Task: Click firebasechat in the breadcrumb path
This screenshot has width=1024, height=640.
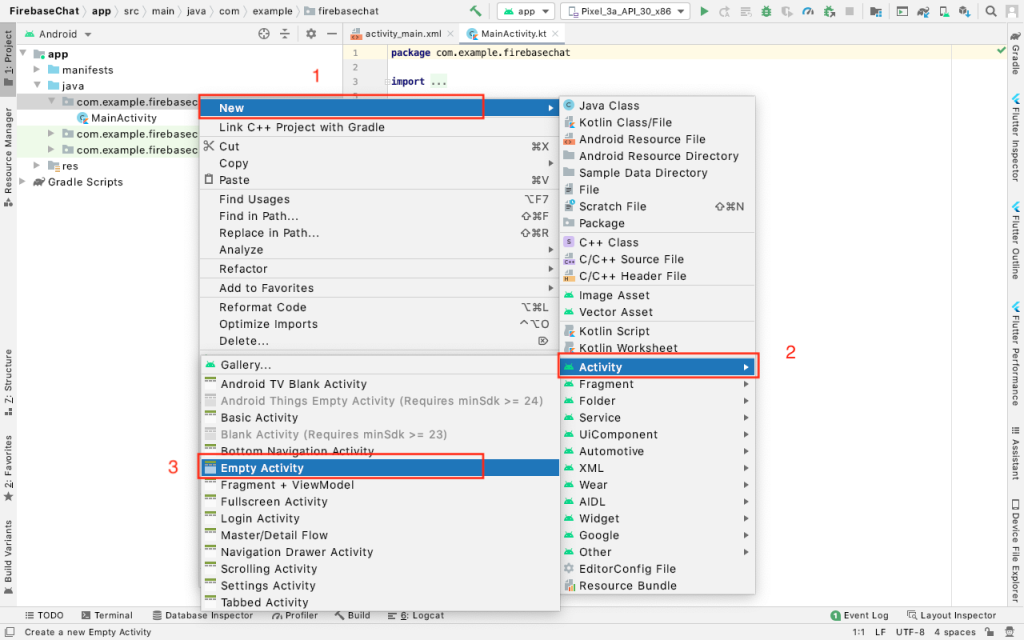Action: (x=341, y=11)
